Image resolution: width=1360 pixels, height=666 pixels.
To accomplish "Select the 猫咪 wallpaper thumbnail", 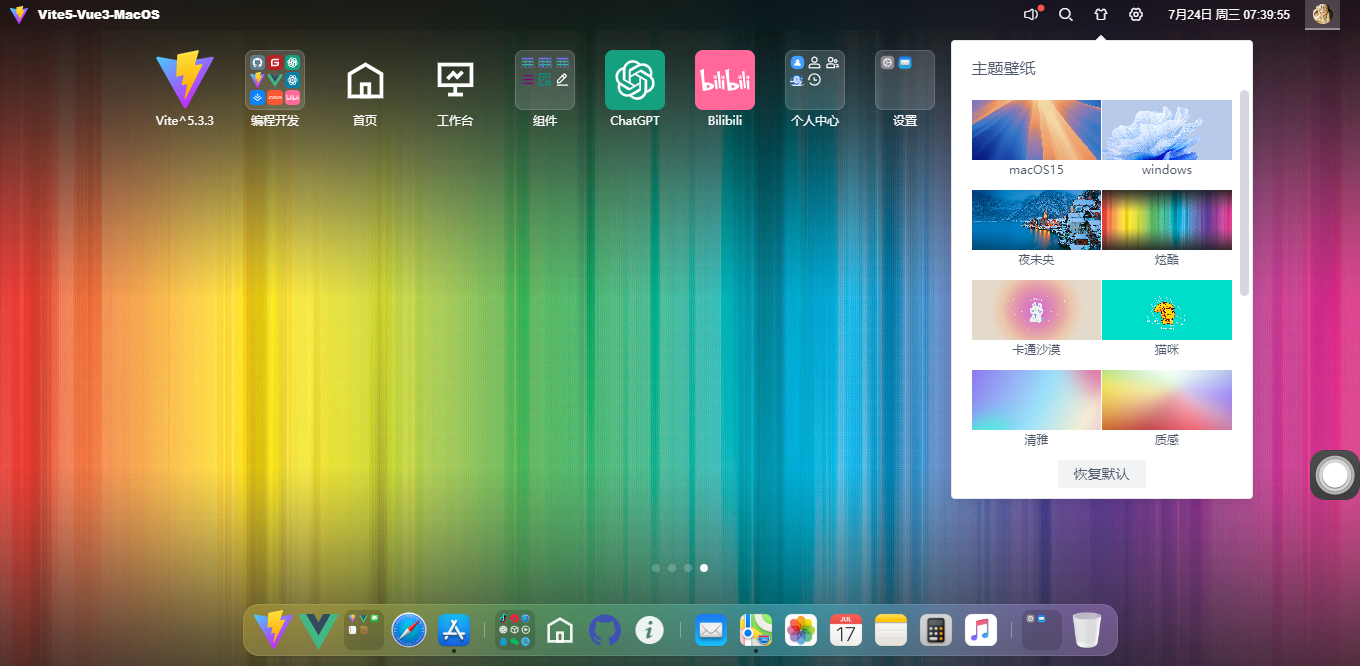I will tap(1166, 310).
